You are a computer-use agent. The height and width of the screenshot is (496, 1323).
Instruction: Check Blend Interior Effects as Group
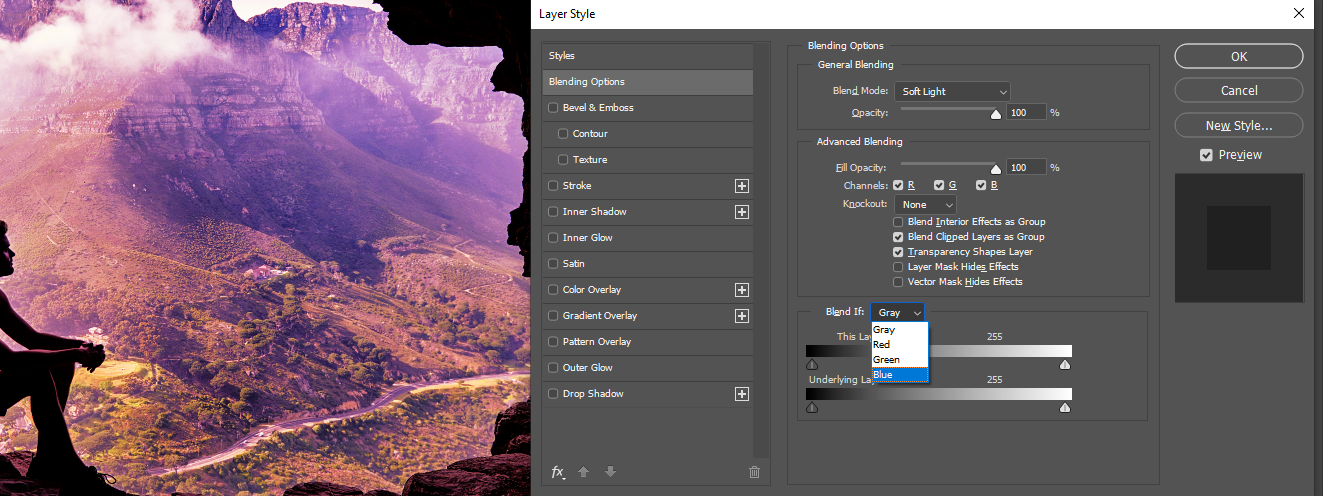point(898,222)
